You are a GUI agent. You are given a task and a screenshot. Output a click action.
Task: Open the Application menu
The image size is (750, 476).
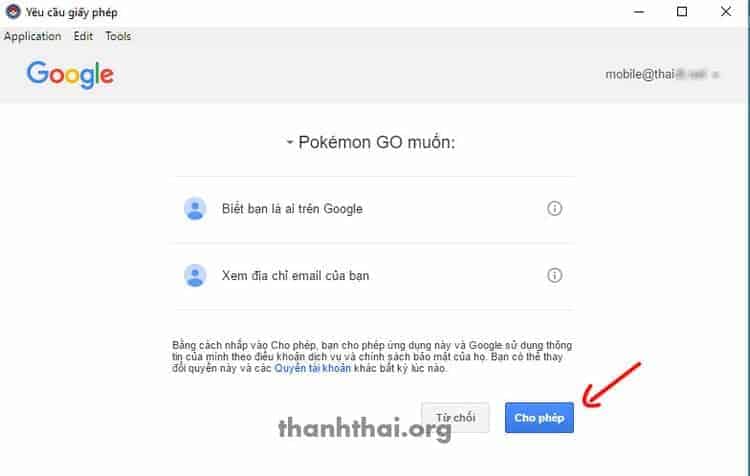pos(33,36)
